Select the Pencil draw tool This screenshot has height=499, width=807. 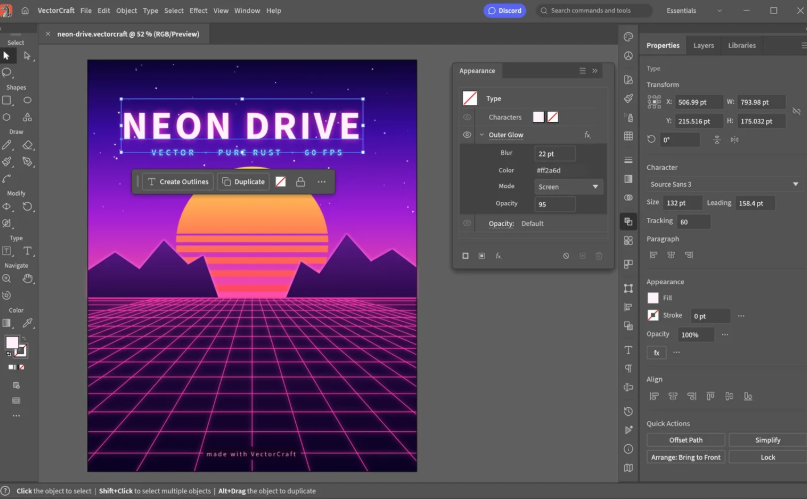pos(7,145)
